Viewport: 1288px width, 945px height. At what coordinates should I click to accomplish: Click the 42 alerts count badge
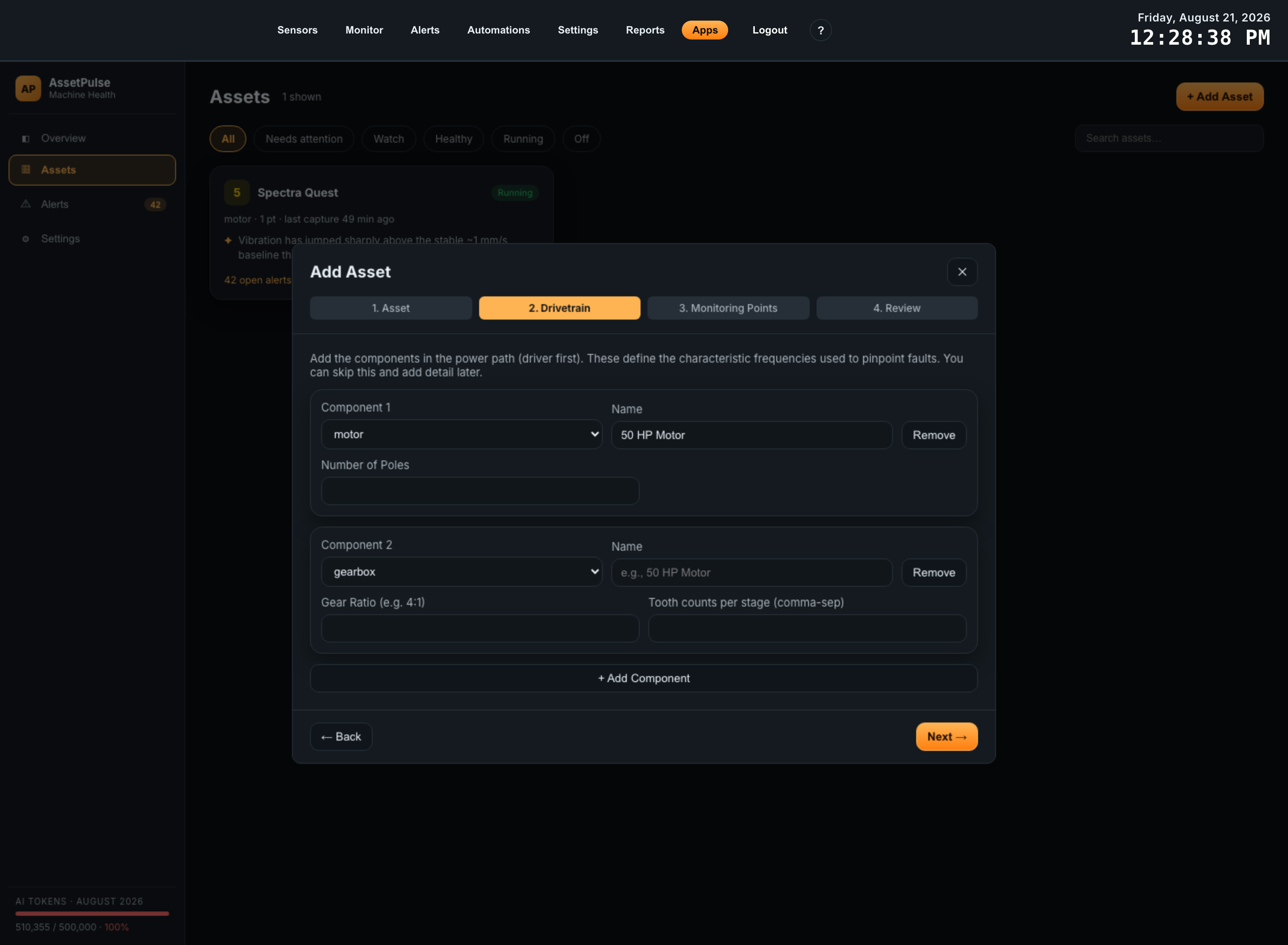(x=155, y=205)
